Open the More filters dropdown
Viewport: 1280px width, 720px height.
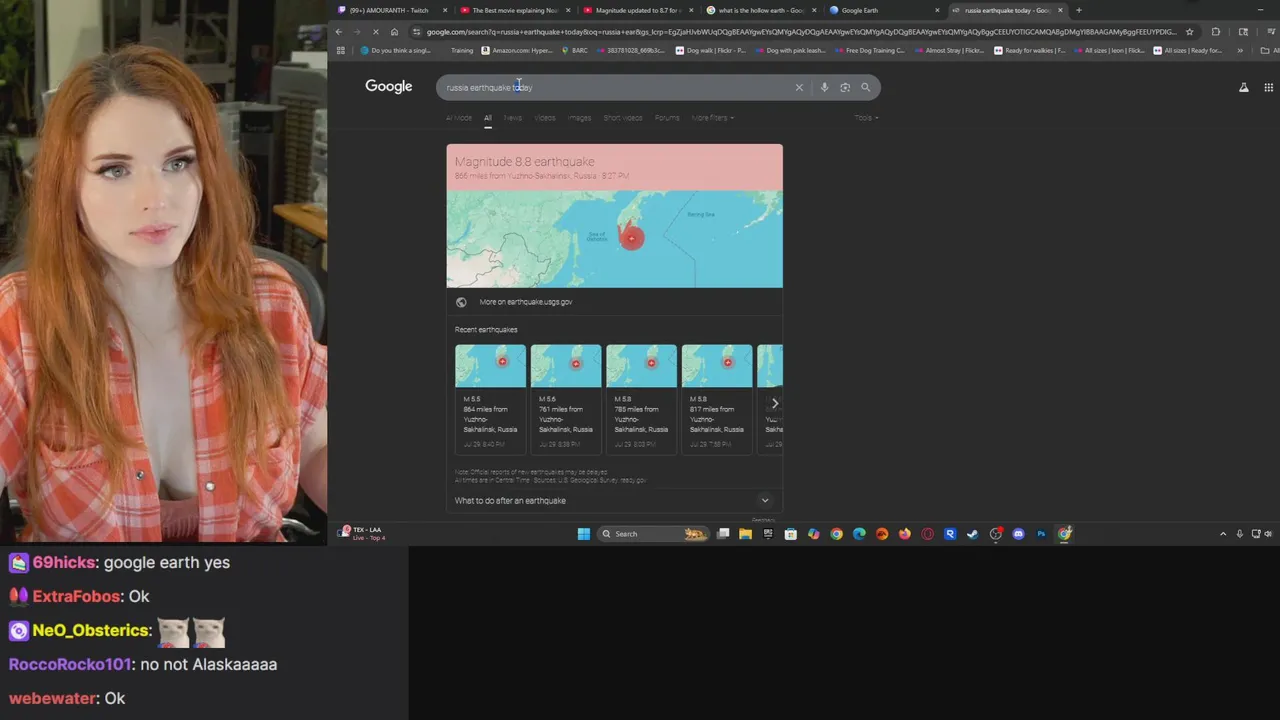713,118
